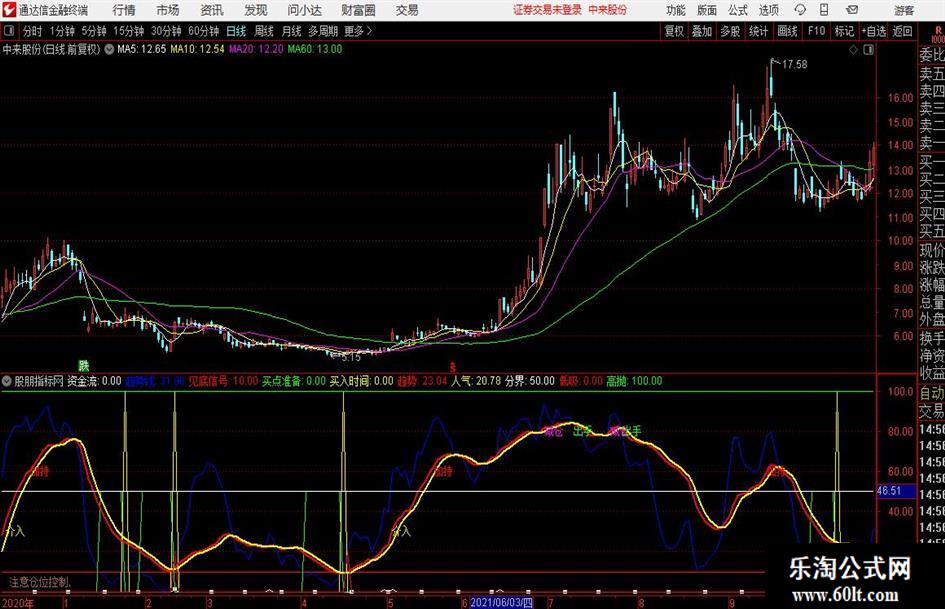Switch to 30分钟 period tab
This screenshot has height=609, width=945.
(x=166, y=31)
